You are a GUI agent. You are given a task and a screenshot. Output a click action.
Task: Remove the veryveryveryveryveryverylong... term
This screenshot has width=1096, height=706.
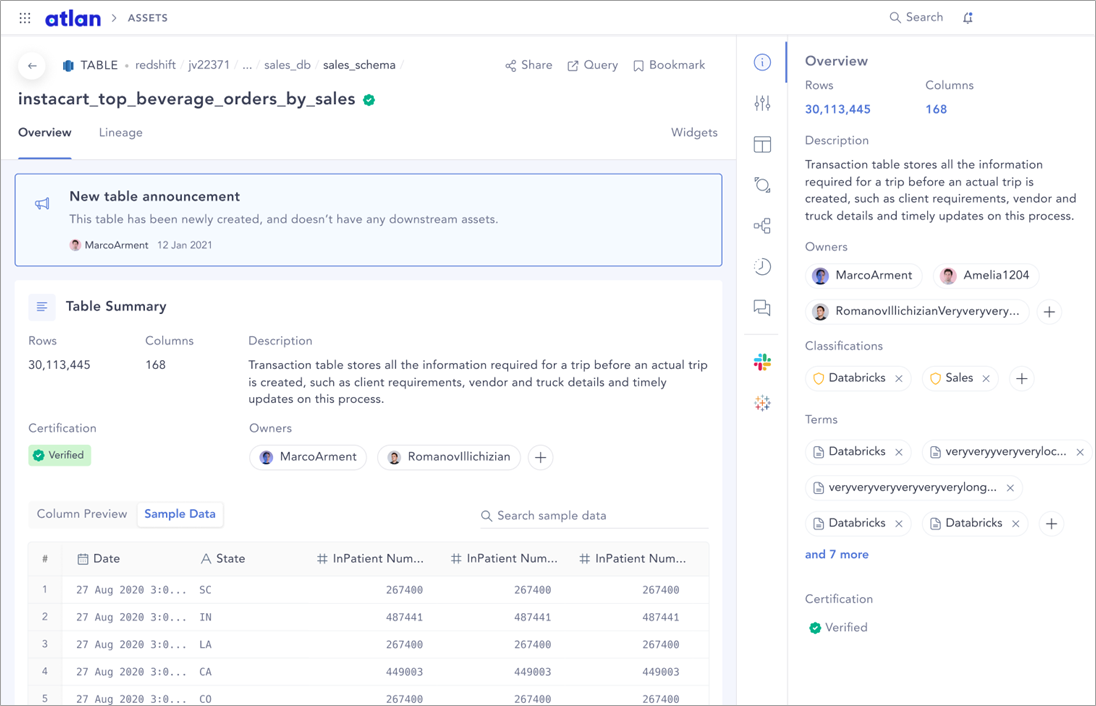[1010, 488]
